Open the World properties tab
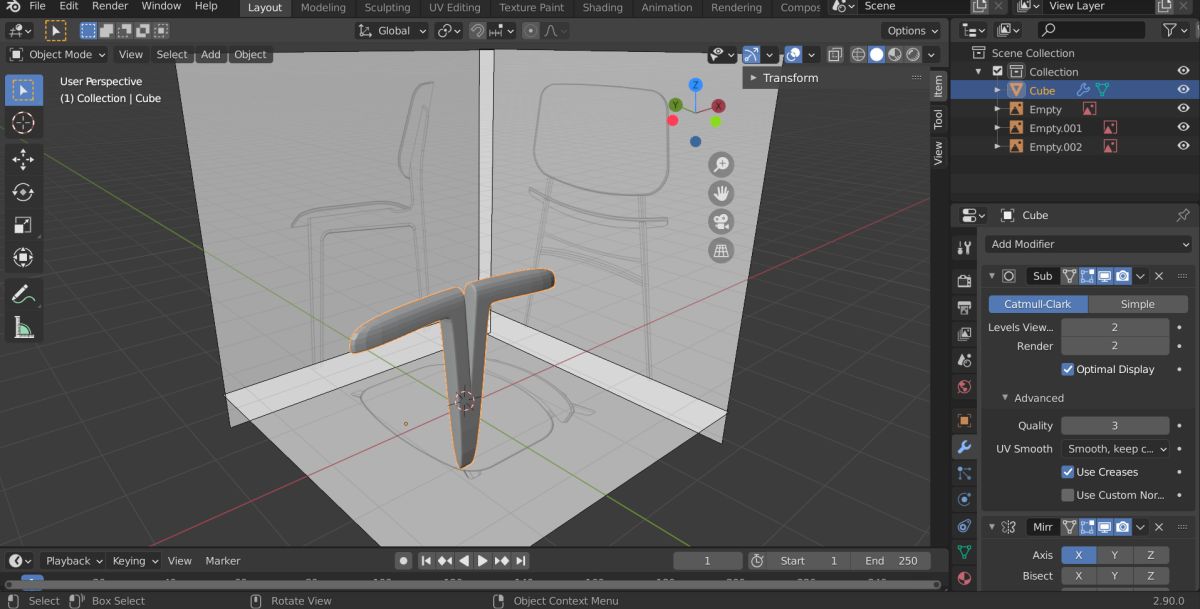The width and height of the screenshot is (1200, 609). pyautogui.click(x=964, y=387)
